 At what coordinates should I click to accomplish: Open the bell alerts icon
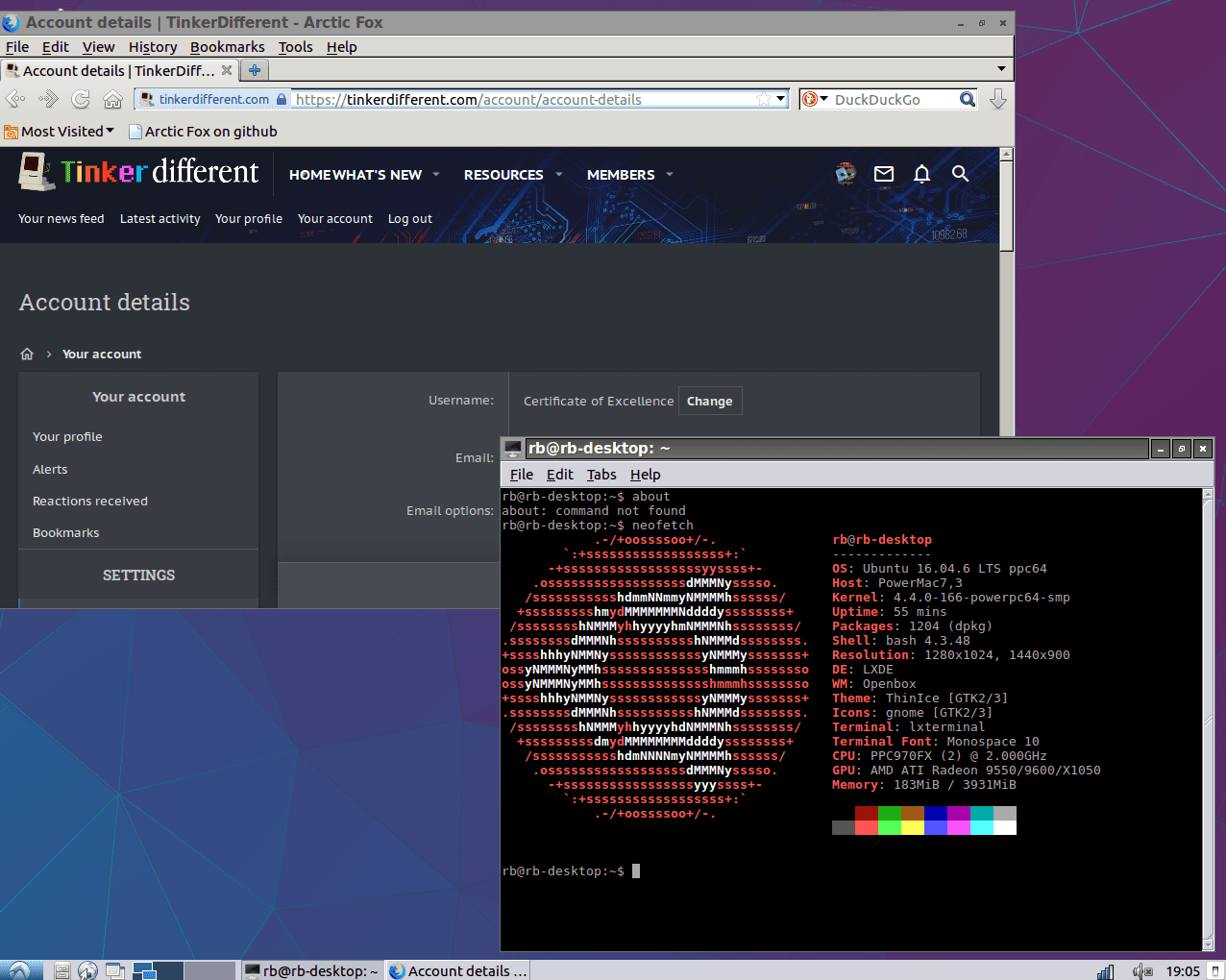[x=921, y=174]
